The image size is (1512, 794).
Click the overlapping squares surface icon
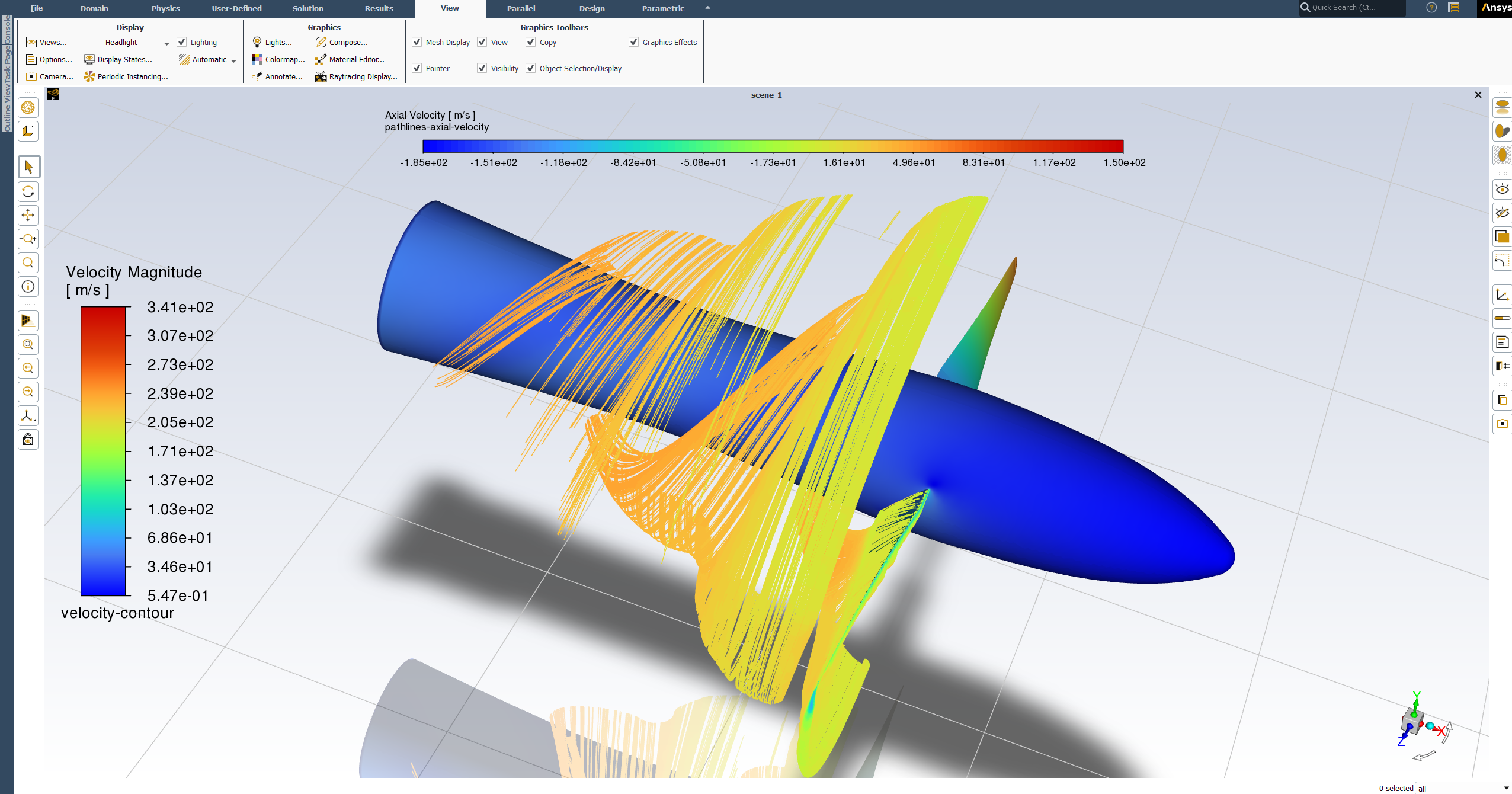tap(1503, 236)
